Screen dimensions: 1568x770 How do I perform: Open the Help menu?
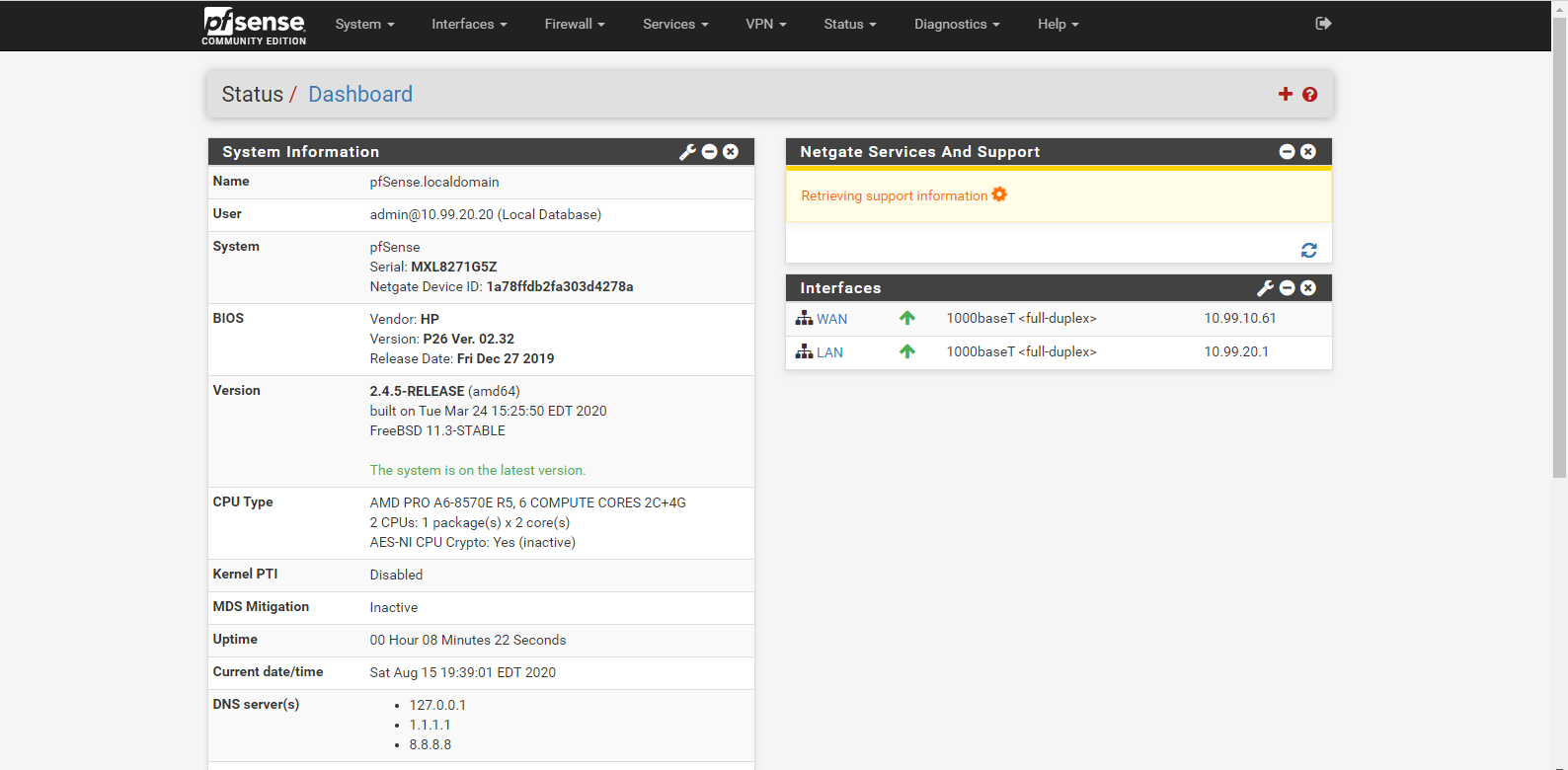click(x=1058, y=25)
